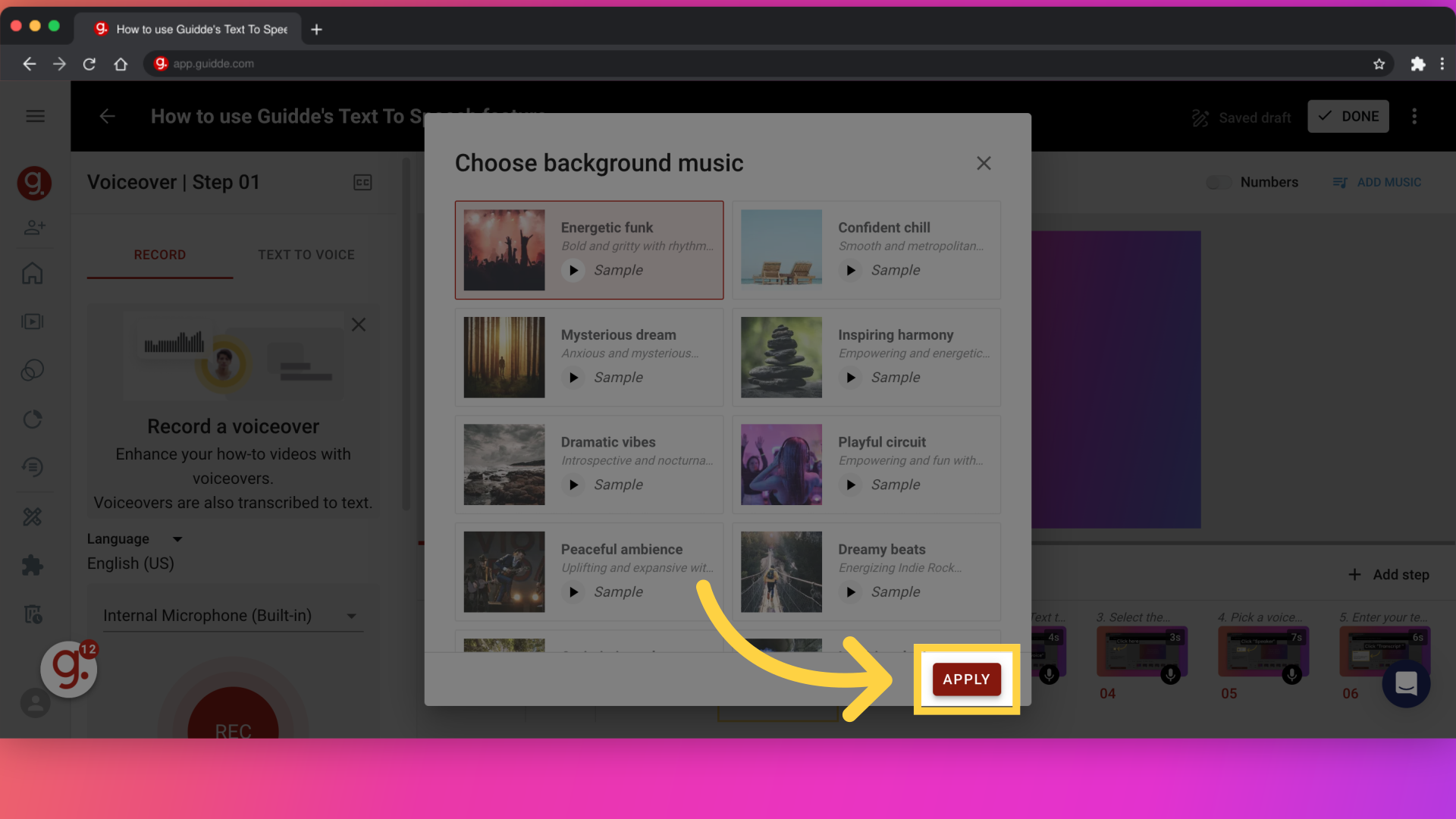
Task: Open the browser three-dot menu
Action: click(1442, 64)
